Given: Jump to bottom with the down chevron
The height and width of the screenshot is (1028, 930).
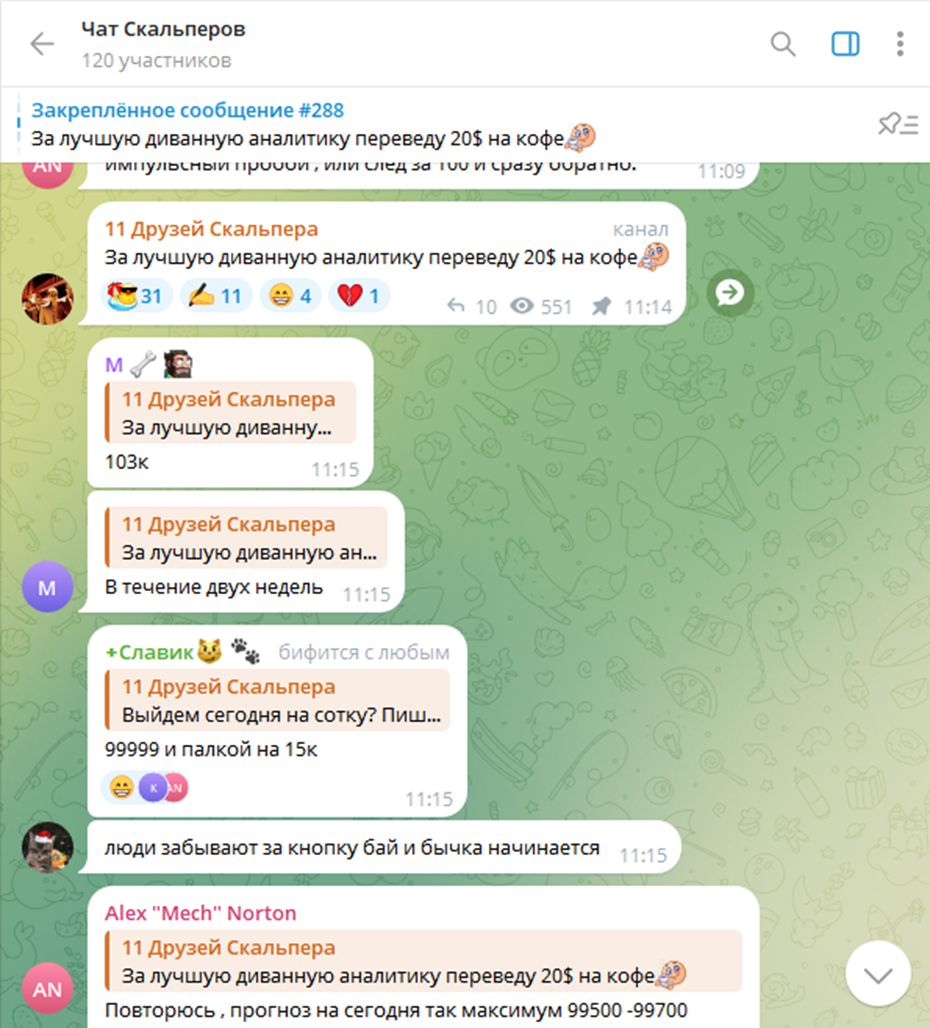Looking at the screenshot, I should [878, 974].
